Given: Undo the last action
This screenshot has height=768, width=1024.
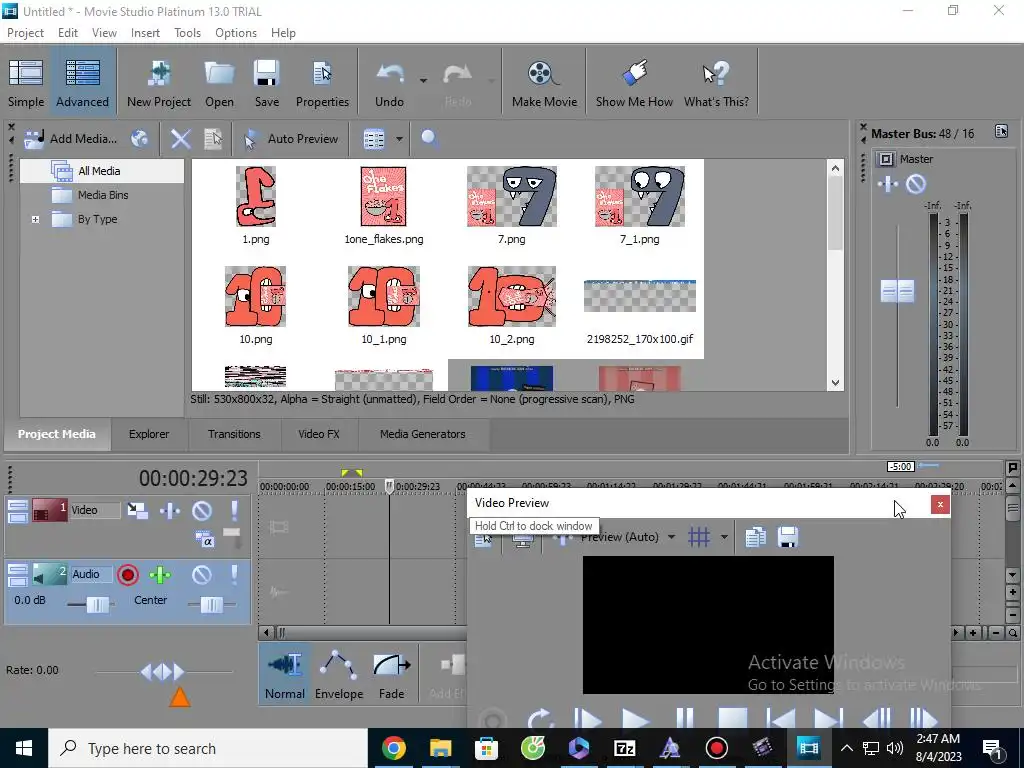Looking at the screenshot, I should (389, 83).
